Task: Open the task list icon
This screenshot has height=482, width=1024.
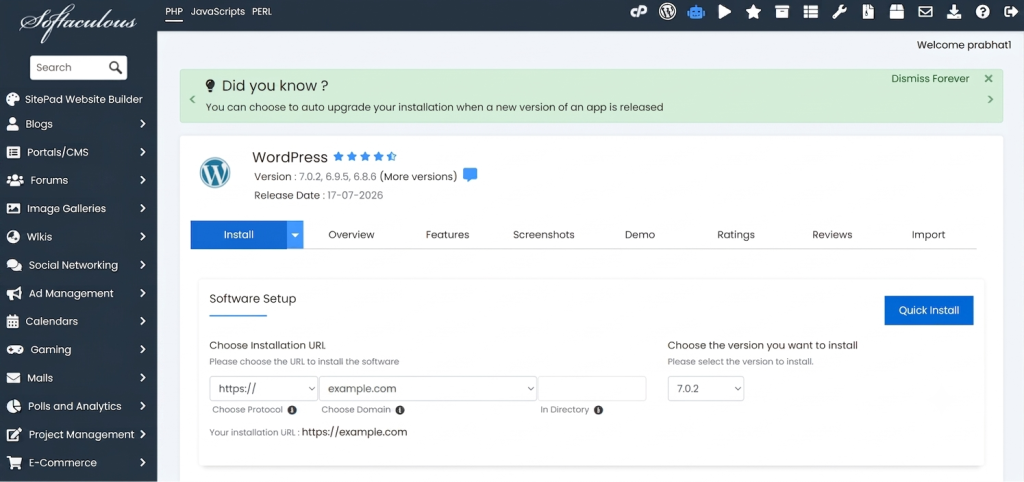Action: [810, 12]
